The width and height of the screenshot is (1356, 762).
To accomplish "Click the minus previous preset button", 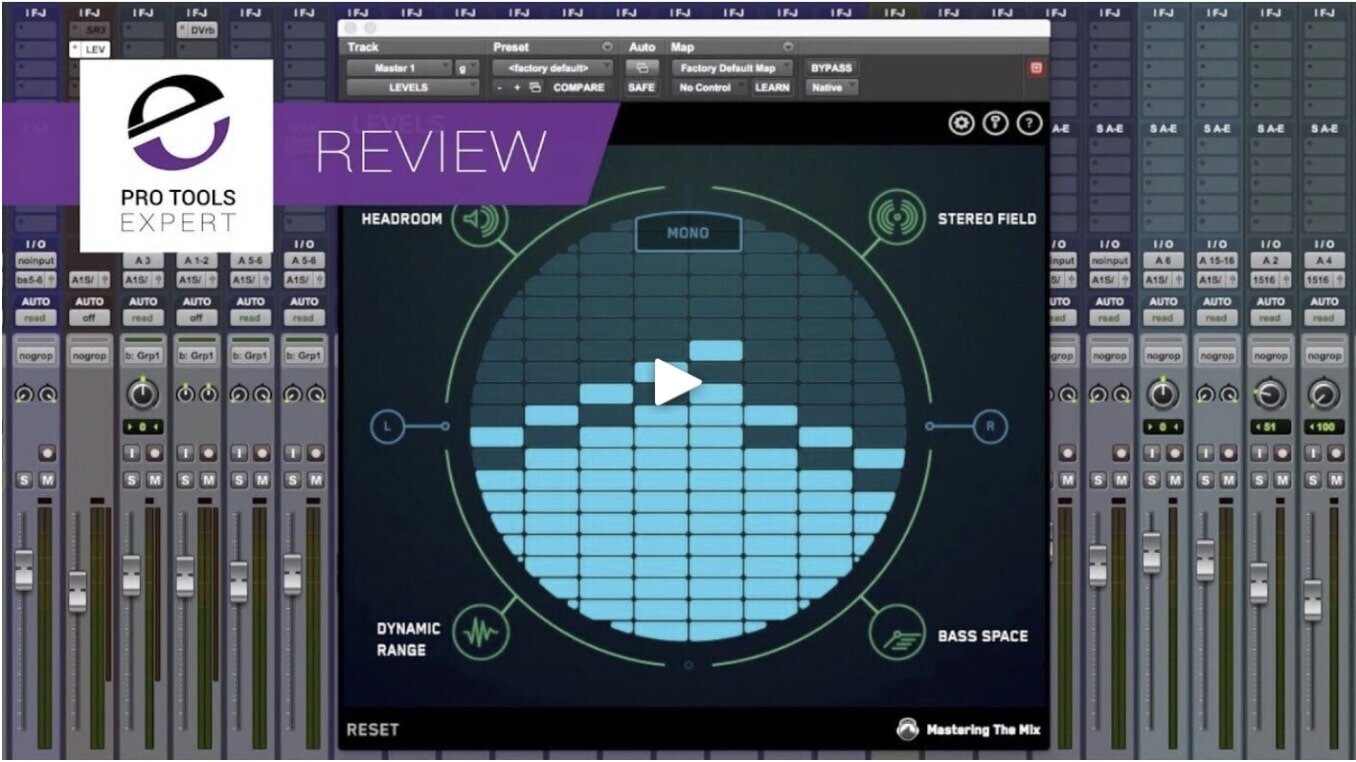I will (x=501, y=88).
